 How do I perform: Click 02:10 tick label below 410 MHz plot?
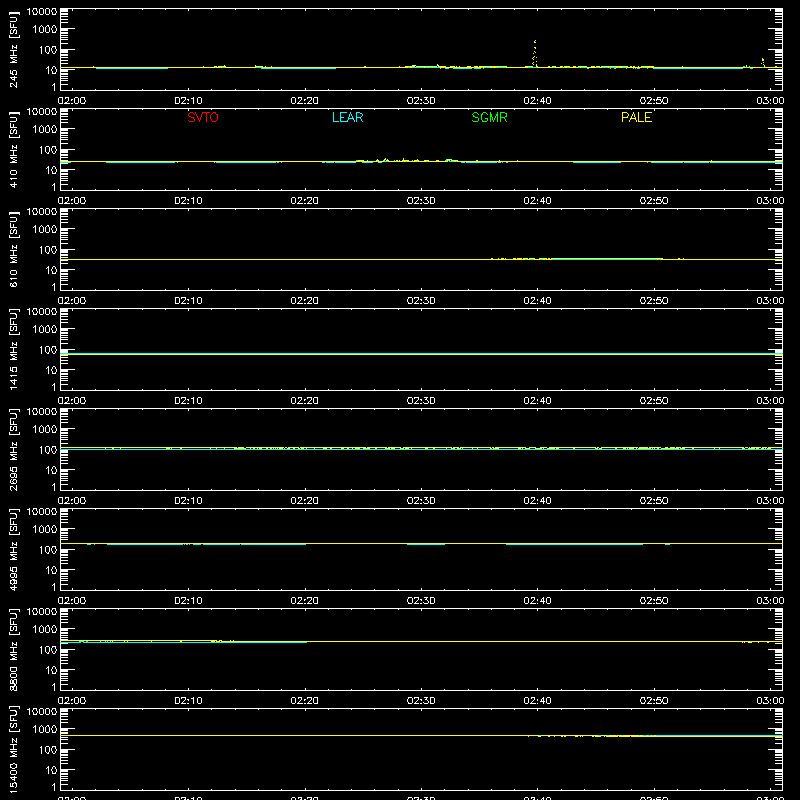pyautogui.click(x=188, y=201)
